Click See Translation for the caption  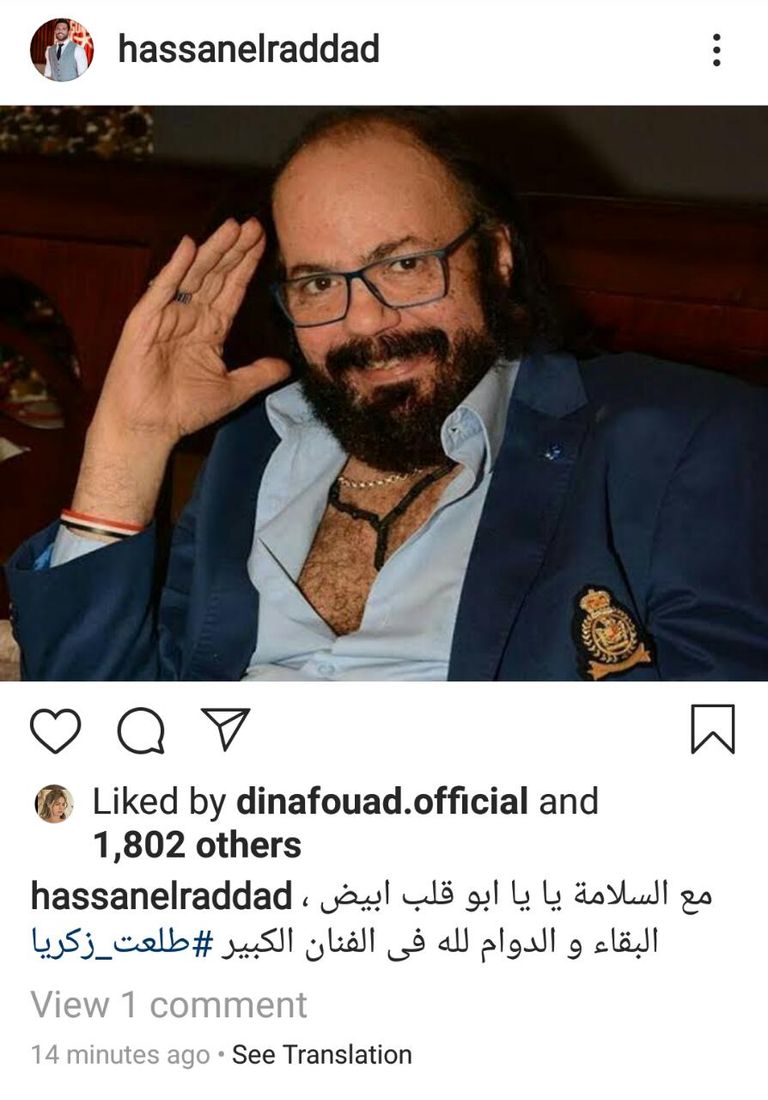pos(322,1055)
